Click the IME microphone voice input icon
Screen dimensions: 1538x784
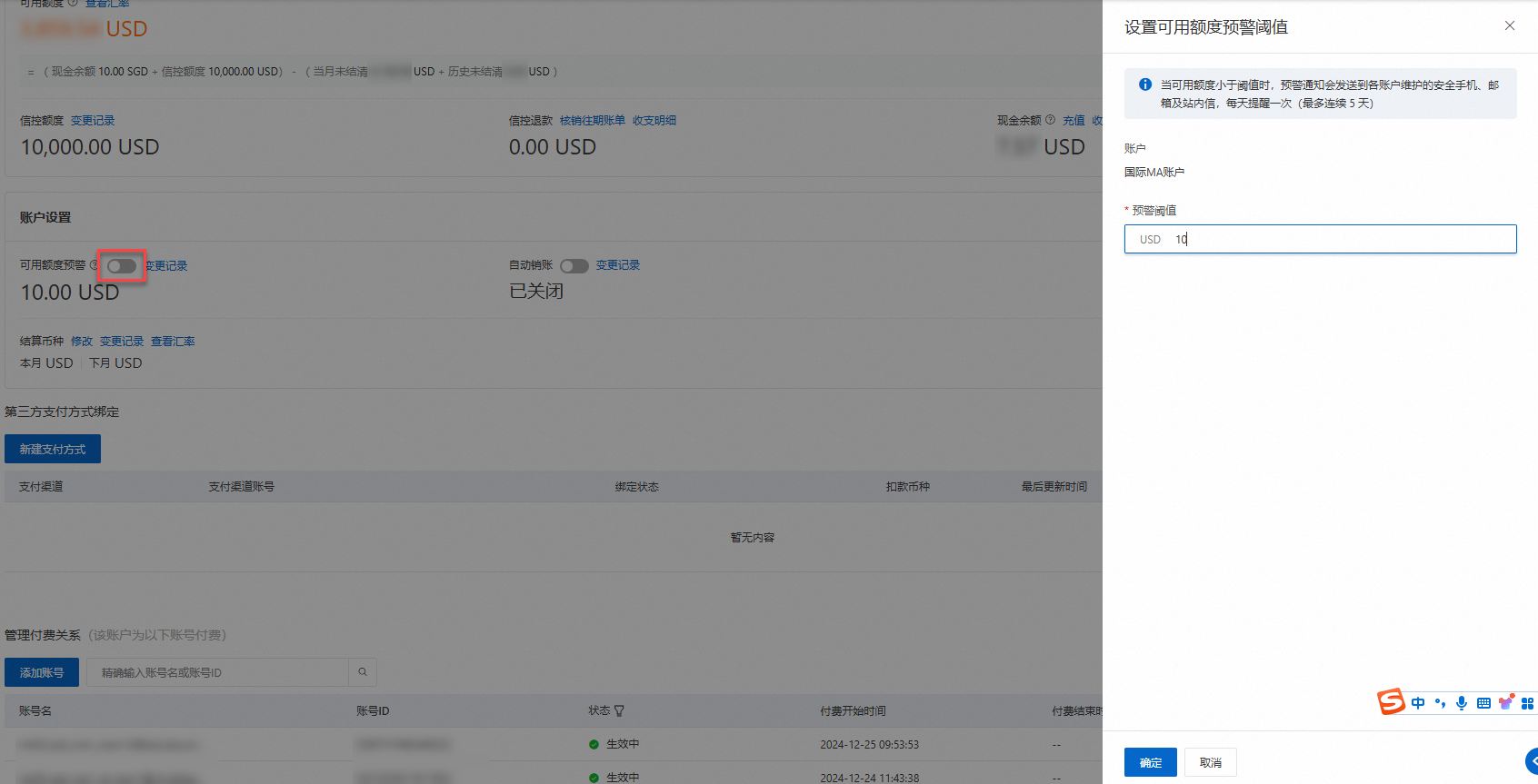tap(1462, 703)
